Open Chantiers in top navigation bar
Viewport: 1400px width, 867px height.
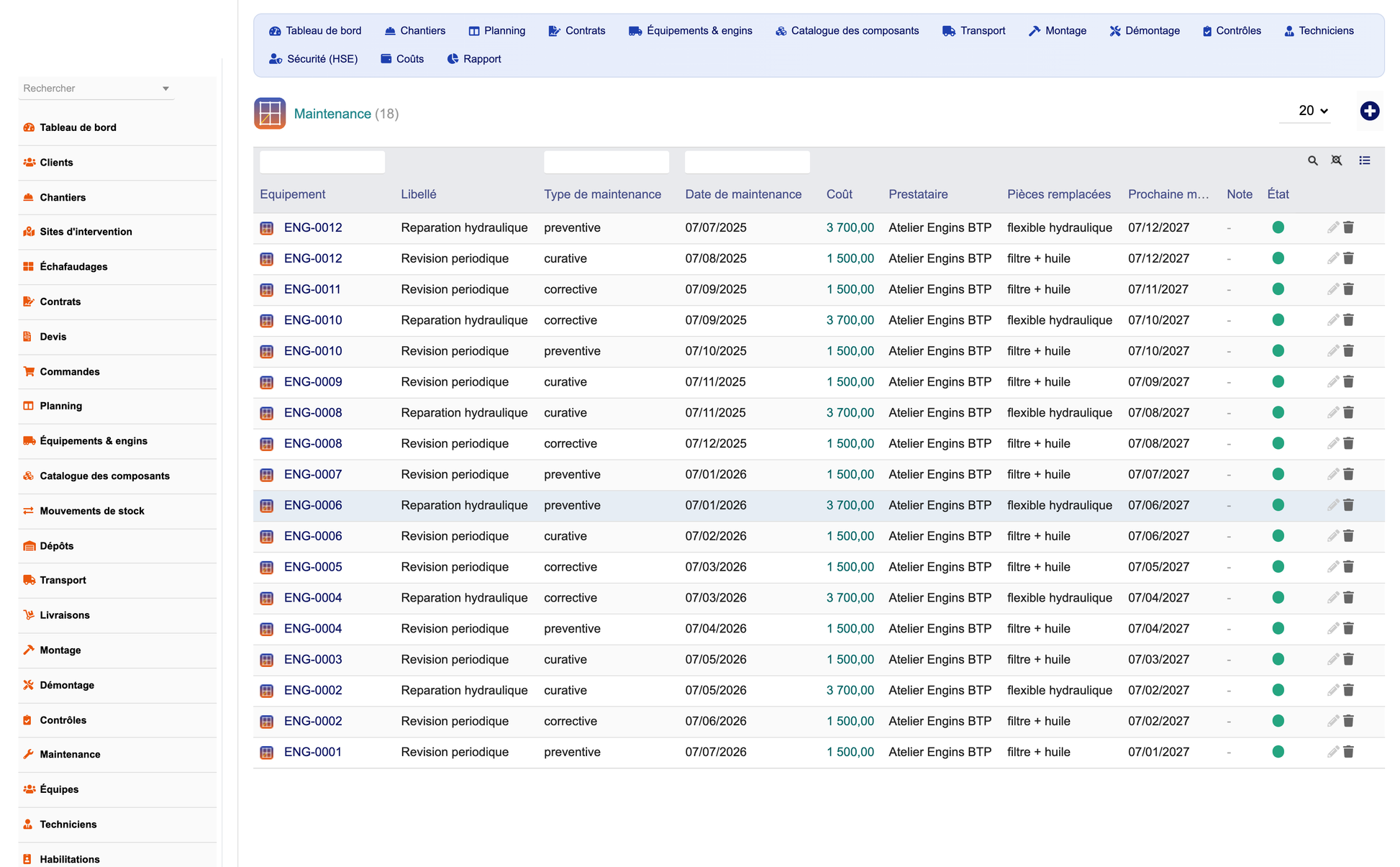415,31
